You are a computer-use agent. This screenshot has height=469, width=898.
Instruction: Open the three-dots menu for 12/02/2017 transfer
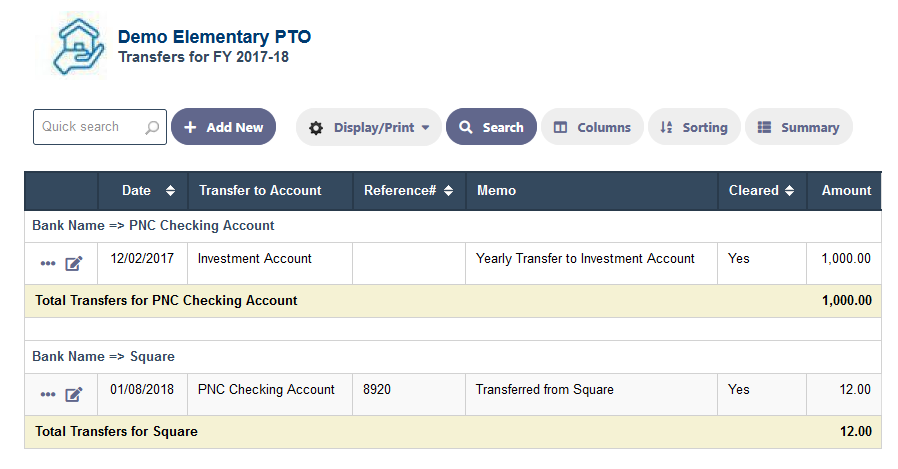48,264
